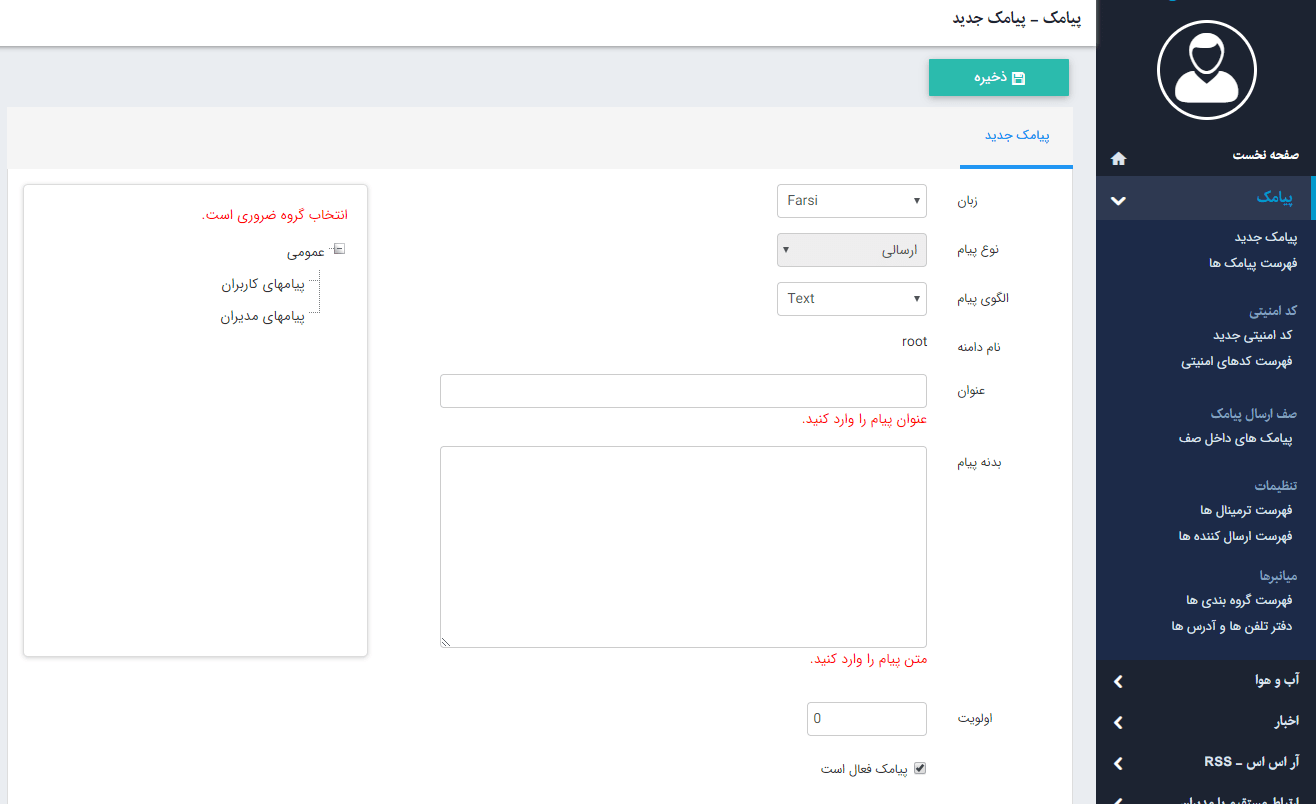1316x804 pixels.
Task: Open کد امنیتی جدید sidebar link
Action: point(1252,335)
